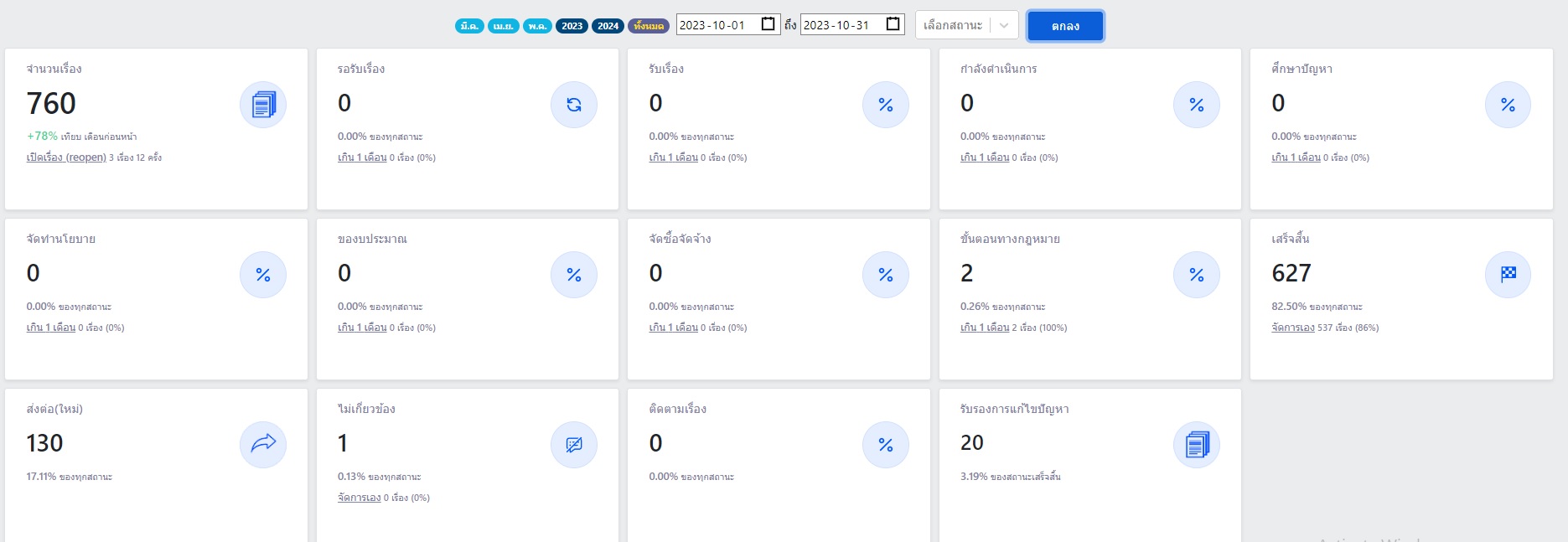
Task: Click the documents icon in จำนวนเรื่อง card
Action: point(263,105)
